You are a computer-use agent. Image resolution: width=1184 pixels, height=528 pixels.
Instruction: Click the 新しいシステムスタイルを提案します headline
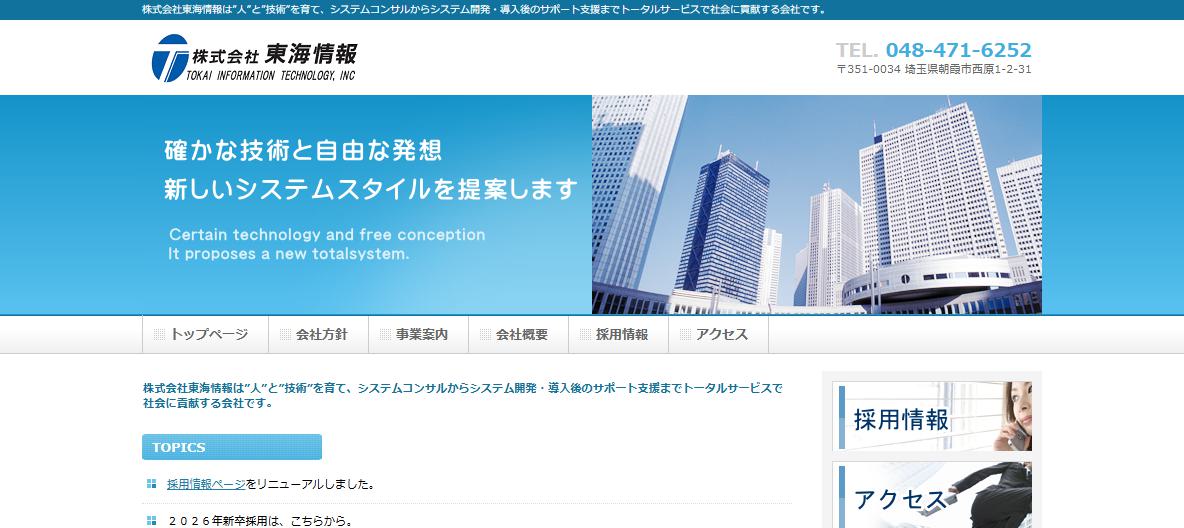[x=371, y=189]
